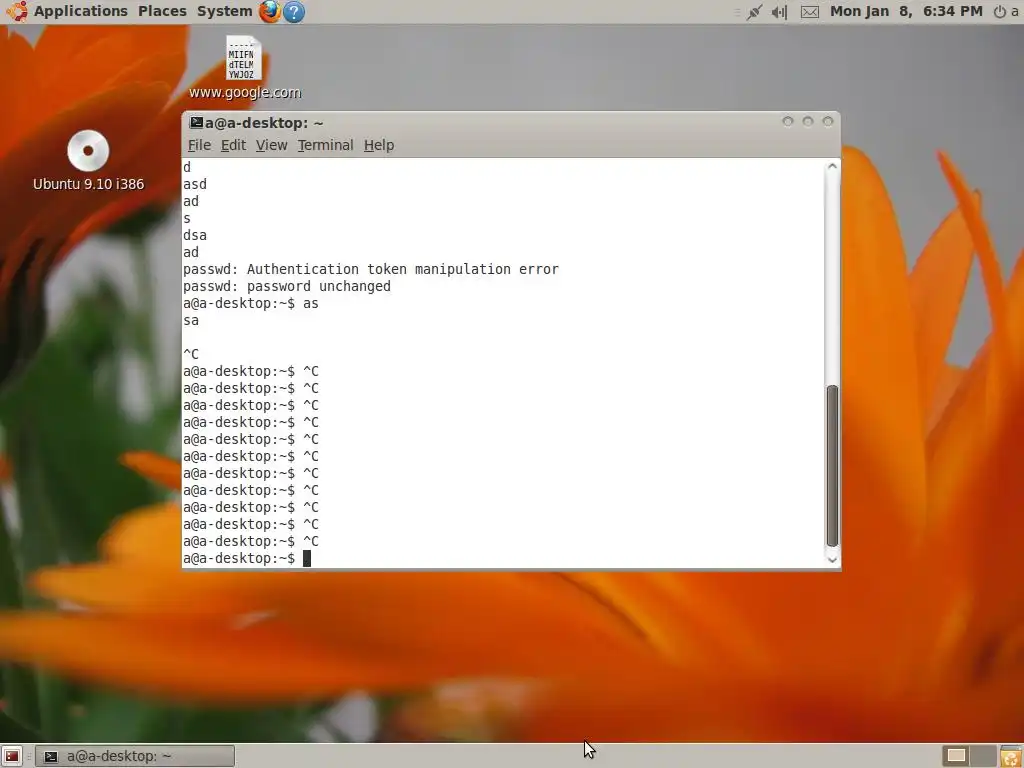Click terminal scrollbar down arrow
The image size is (1024, 768).
(832, 560)
